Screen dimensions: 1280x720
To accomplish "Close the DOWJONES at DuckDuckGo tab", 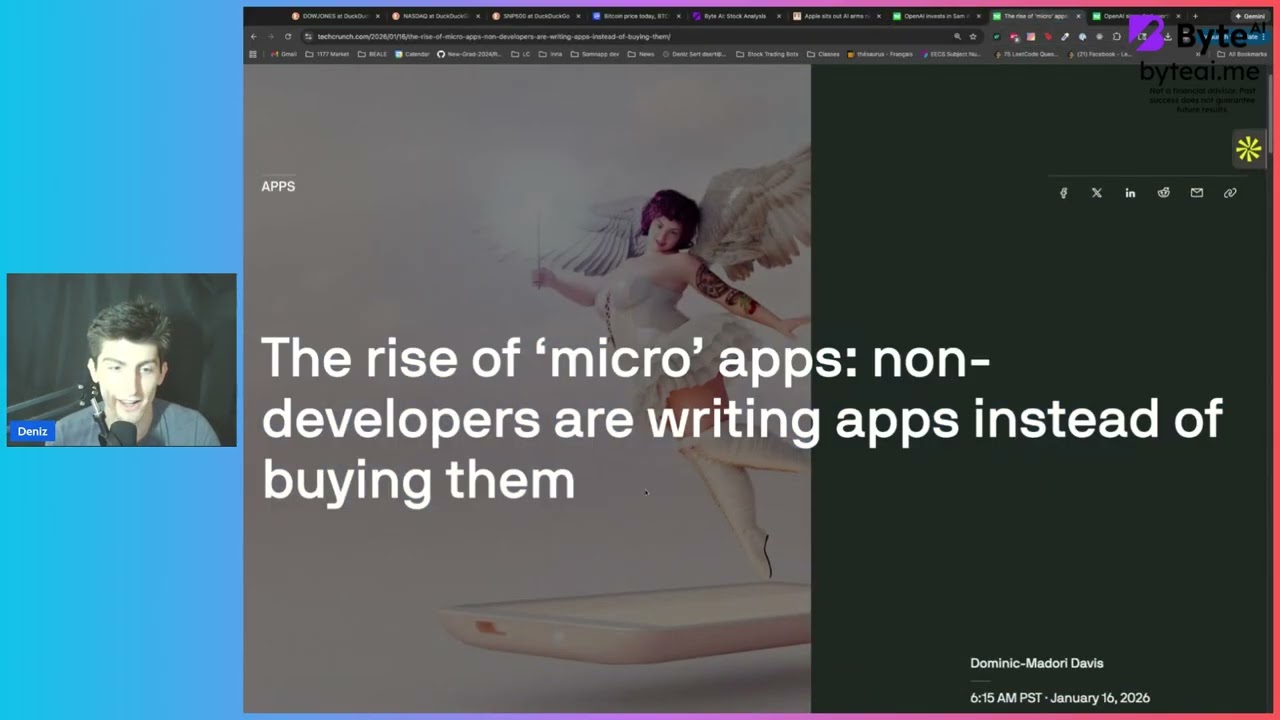I will tap(378, 16).
